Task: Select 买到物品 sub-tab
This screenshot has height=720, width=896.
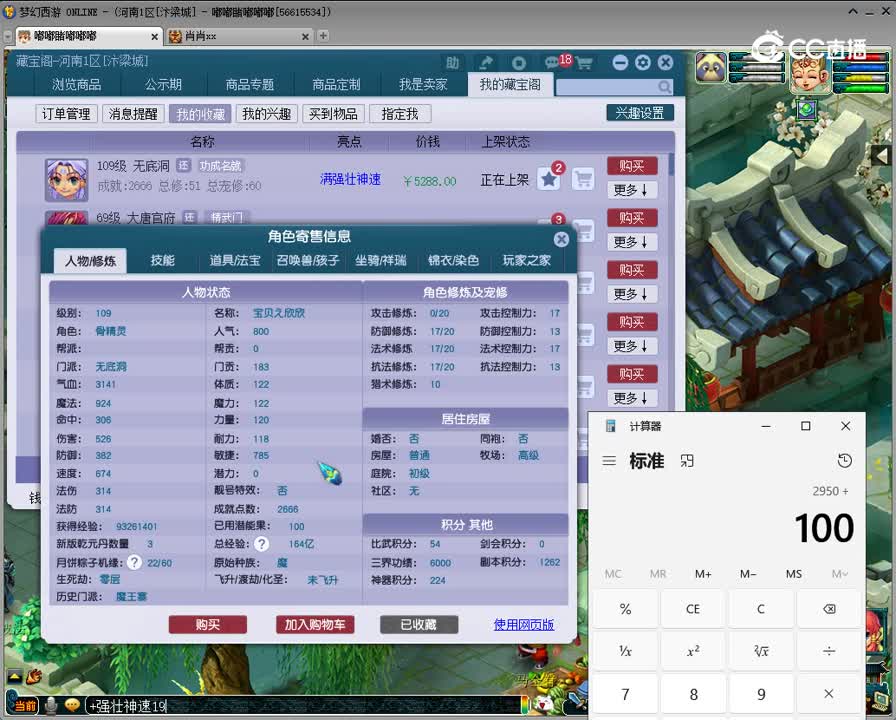Action: [333, 114]
